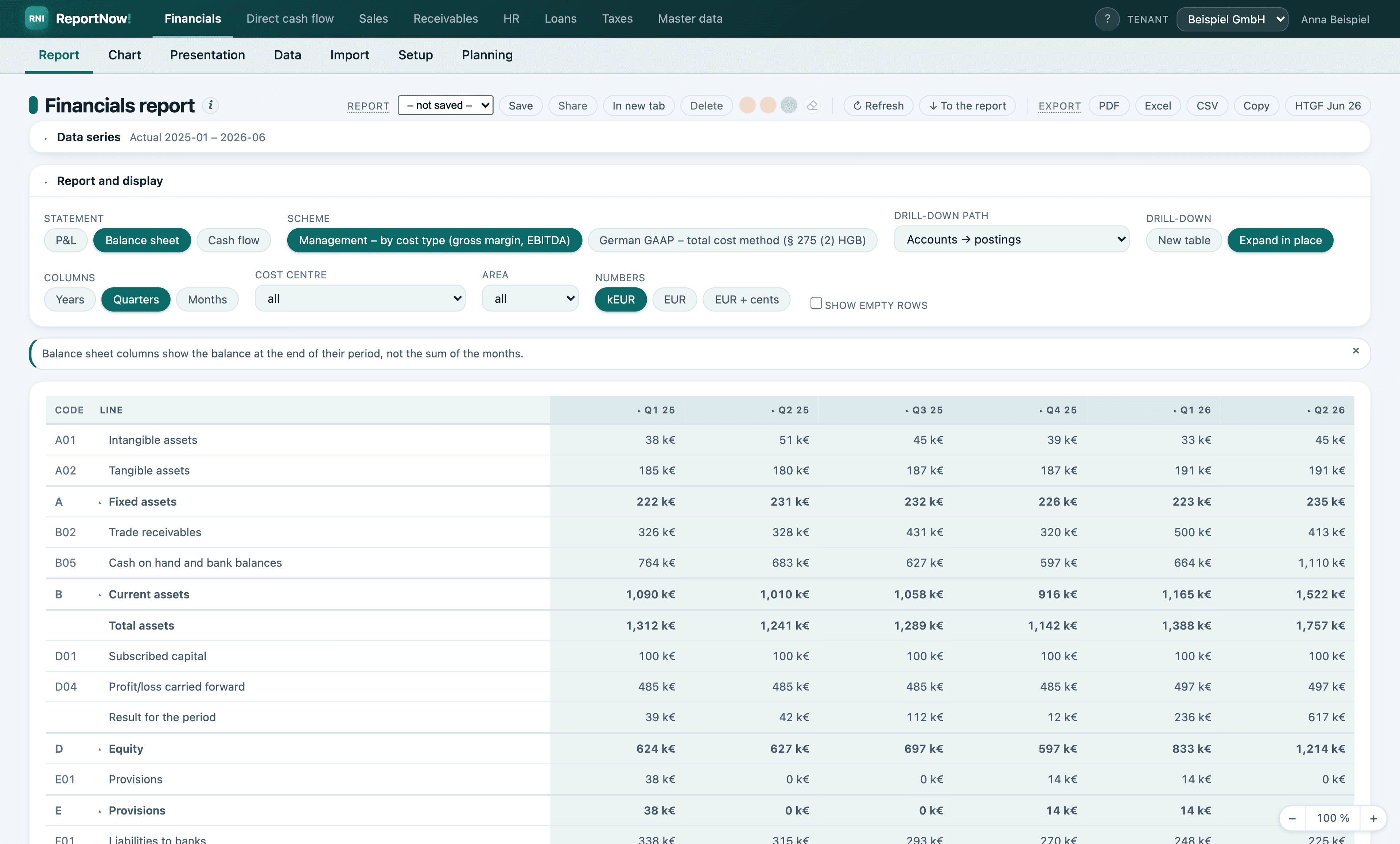Go to the Presentation tab
This screenshot has width=1400, height=844.
[x=207, y=55]
